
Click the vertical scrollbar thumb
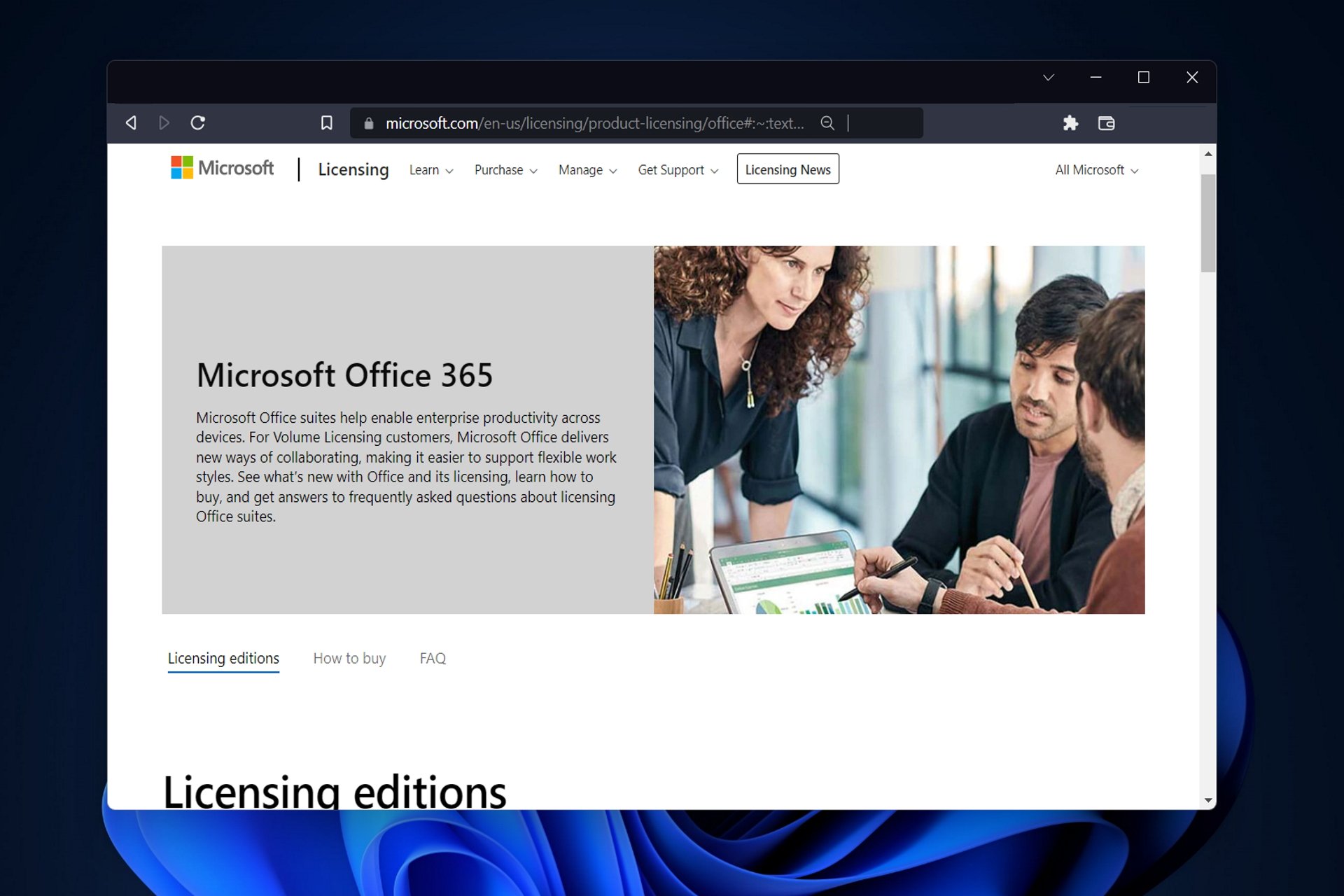1208,223
